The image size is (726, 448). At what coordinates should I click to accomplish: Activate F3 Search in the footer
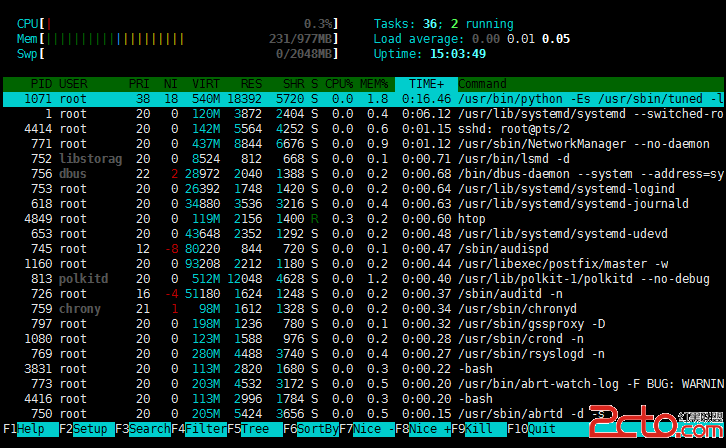(143, 429)
